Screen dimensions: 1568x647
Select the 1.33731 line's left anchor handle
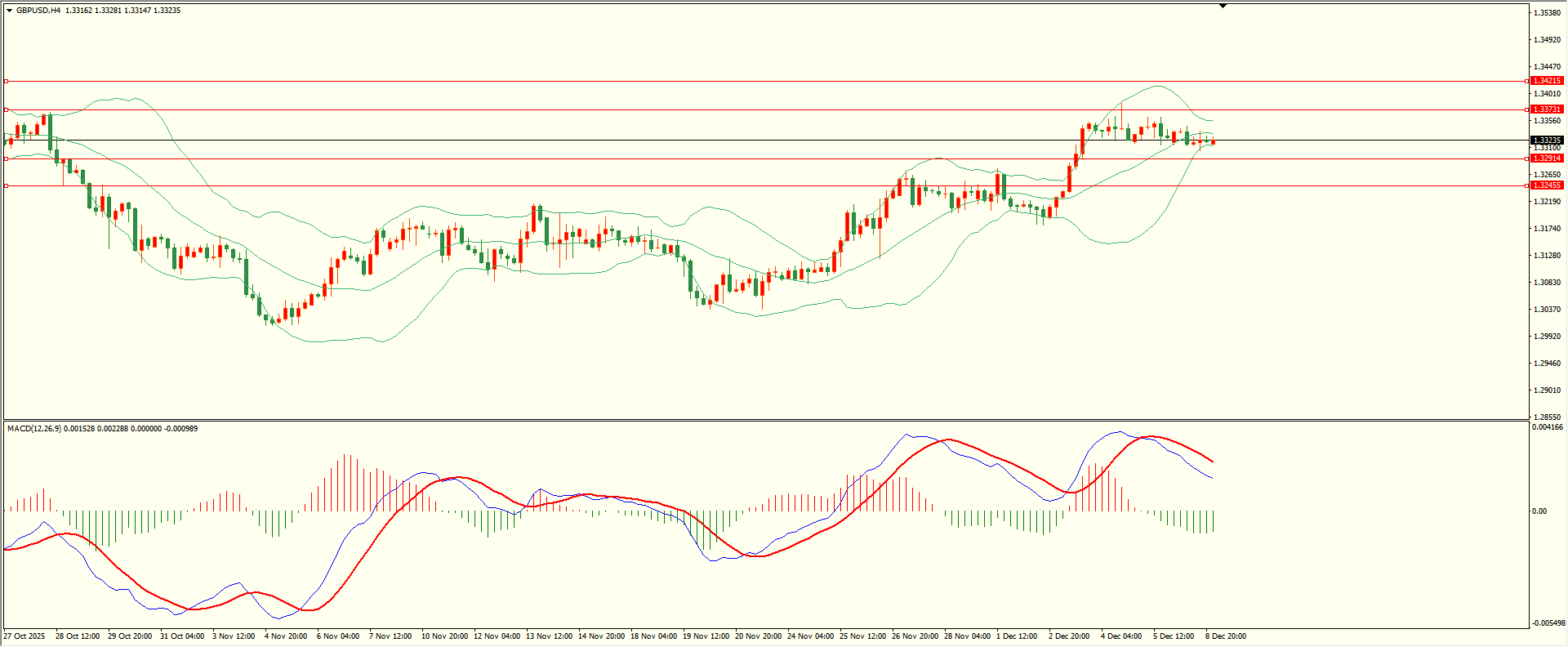(x=7, y=109)
